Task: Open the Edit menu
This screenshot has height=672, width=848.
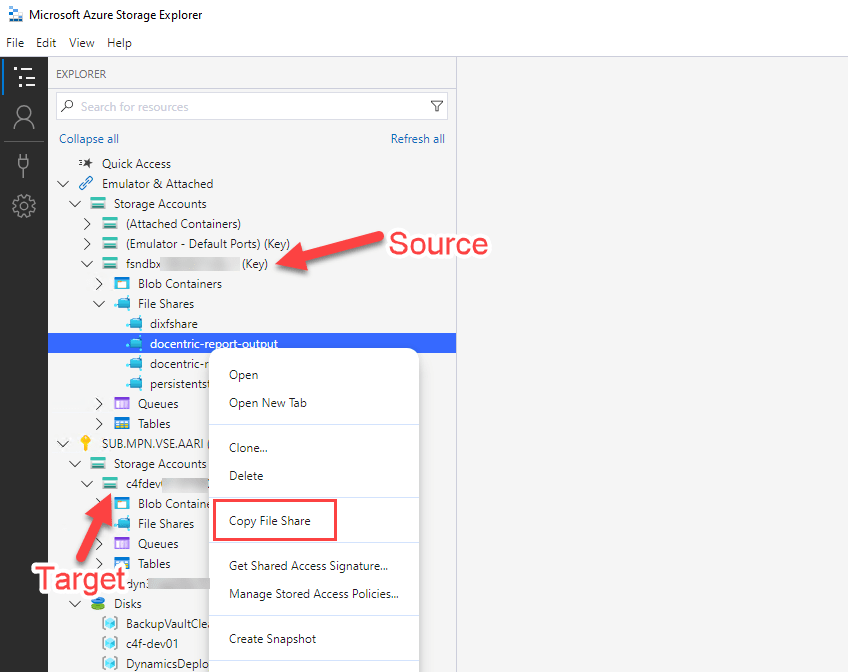Action: pos(46,43)
